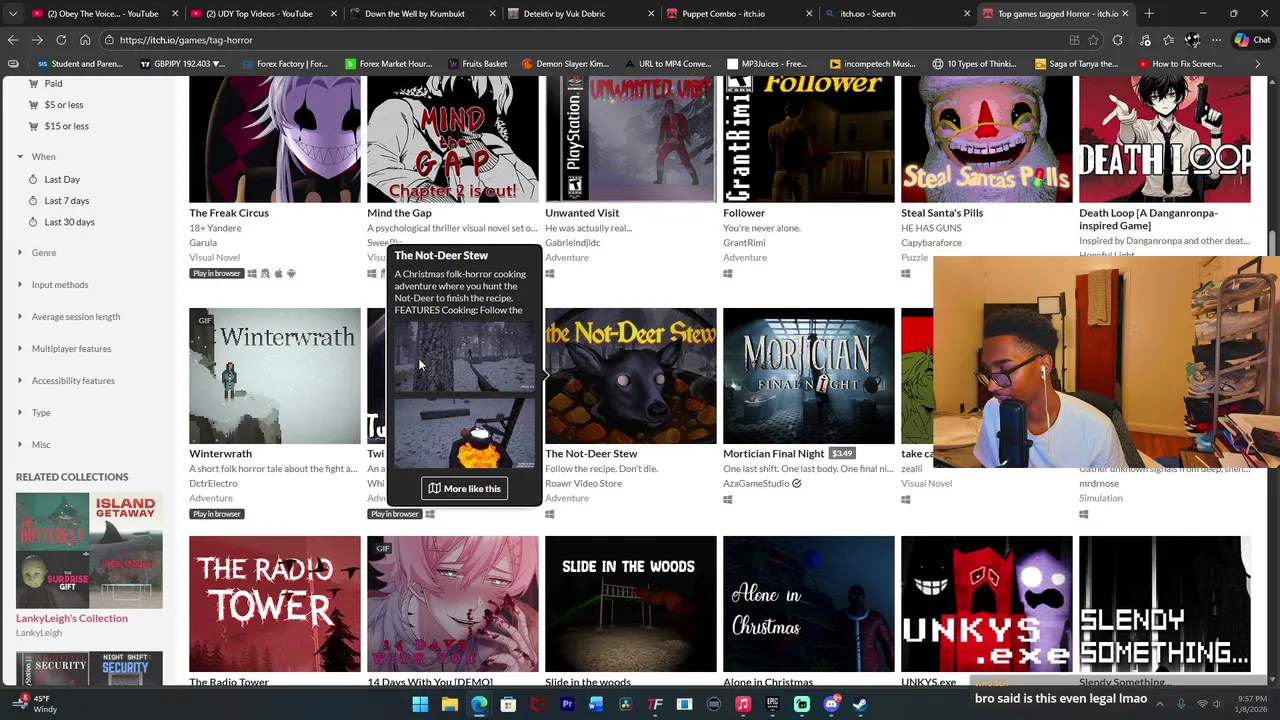
Task: Open the browser home page icon
Action: tap(85, 40)
